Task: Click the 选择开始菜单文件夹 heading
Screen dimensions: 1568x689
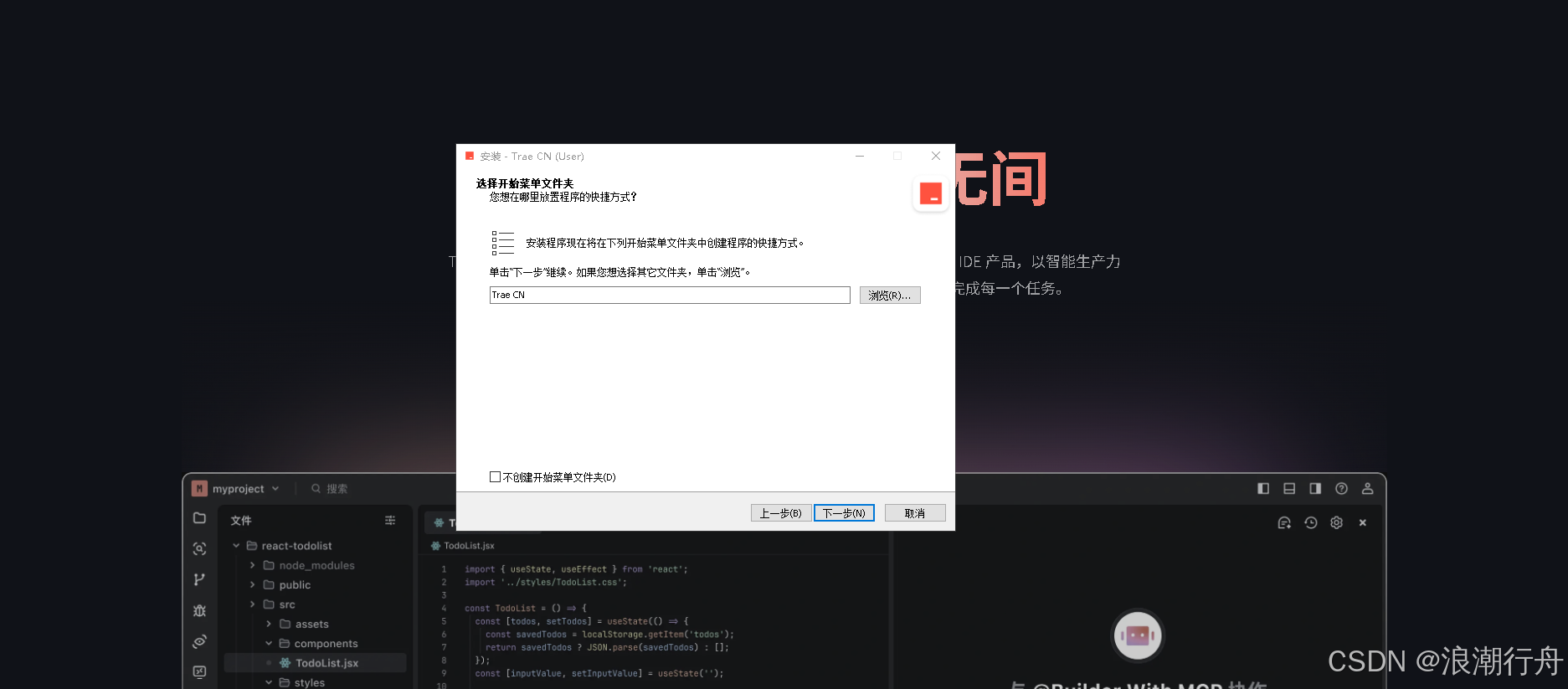Action: (x=525, y=183)
